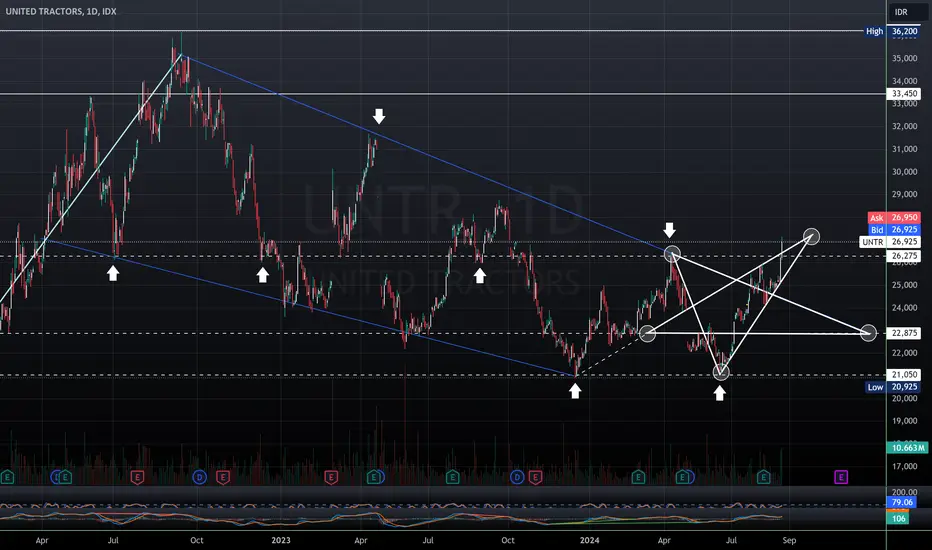Image resolution: width=932 pixels, height=550 pixels.
Task: Click the 35,000 price axis tick
Action: [x=904, y=58]
